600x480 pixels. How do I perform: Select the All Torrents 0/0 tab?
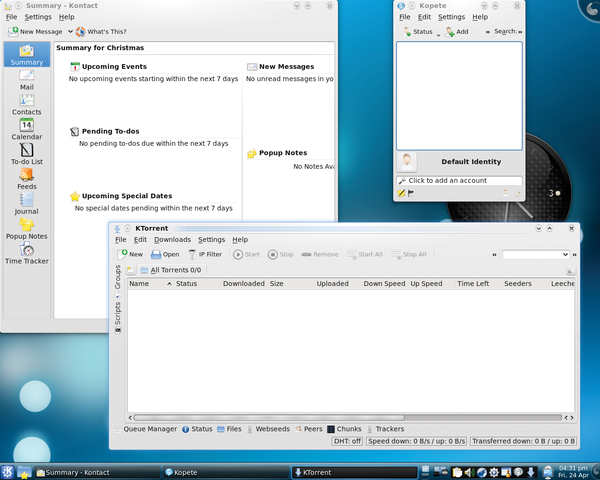click(x=171, y=270)
